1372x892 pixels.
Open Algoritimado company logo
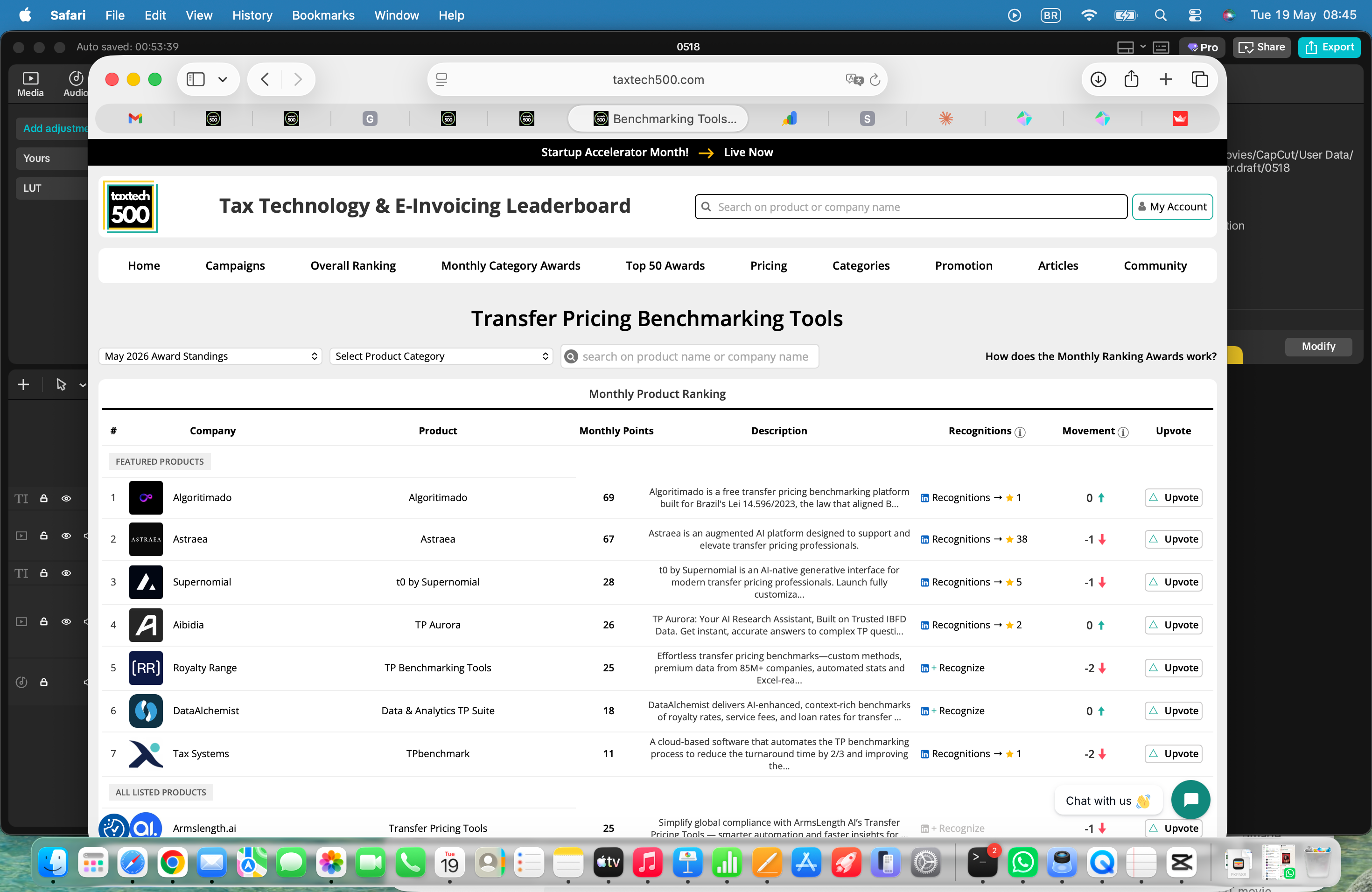[146, 497]
